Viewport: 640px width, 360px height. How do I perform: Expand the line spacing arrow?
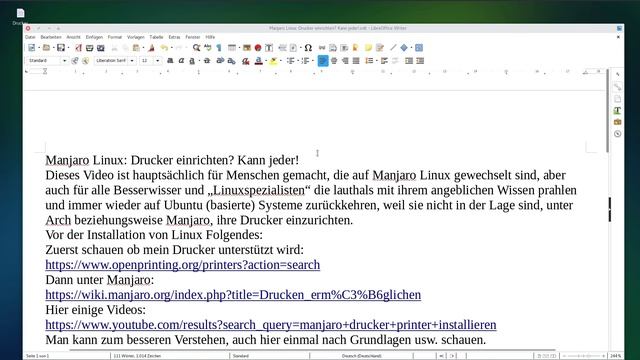(x=377, y=61)
